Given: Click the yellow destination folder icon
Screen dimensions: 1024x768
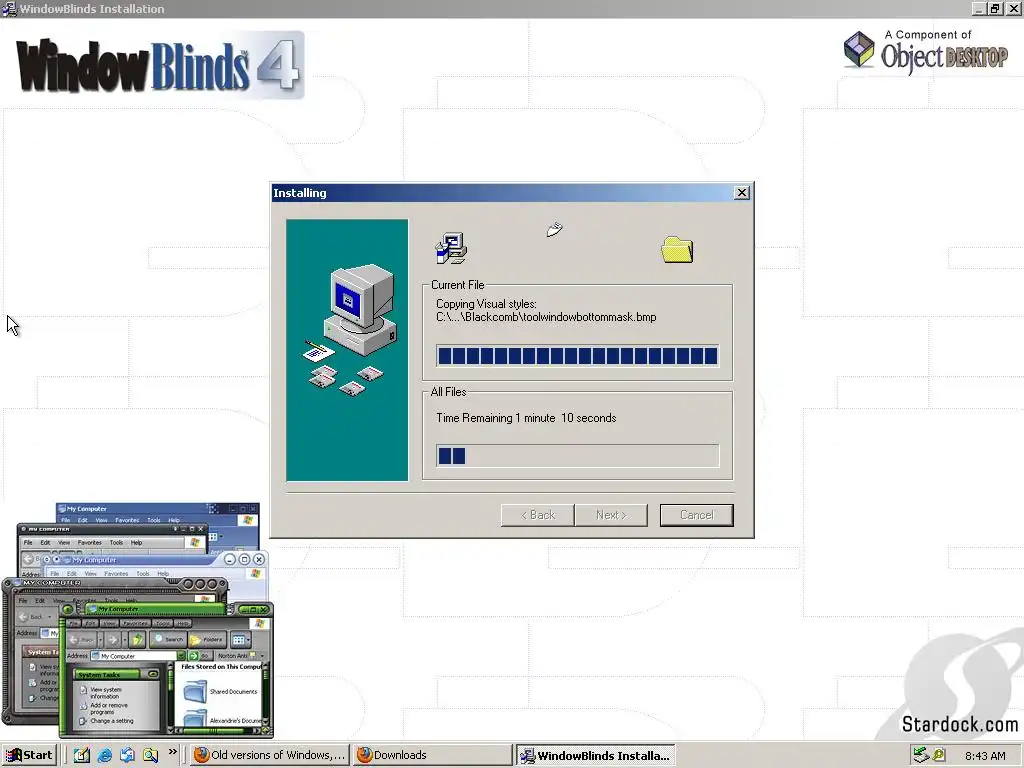Looking at the screenshot, I should coord(677,249).
